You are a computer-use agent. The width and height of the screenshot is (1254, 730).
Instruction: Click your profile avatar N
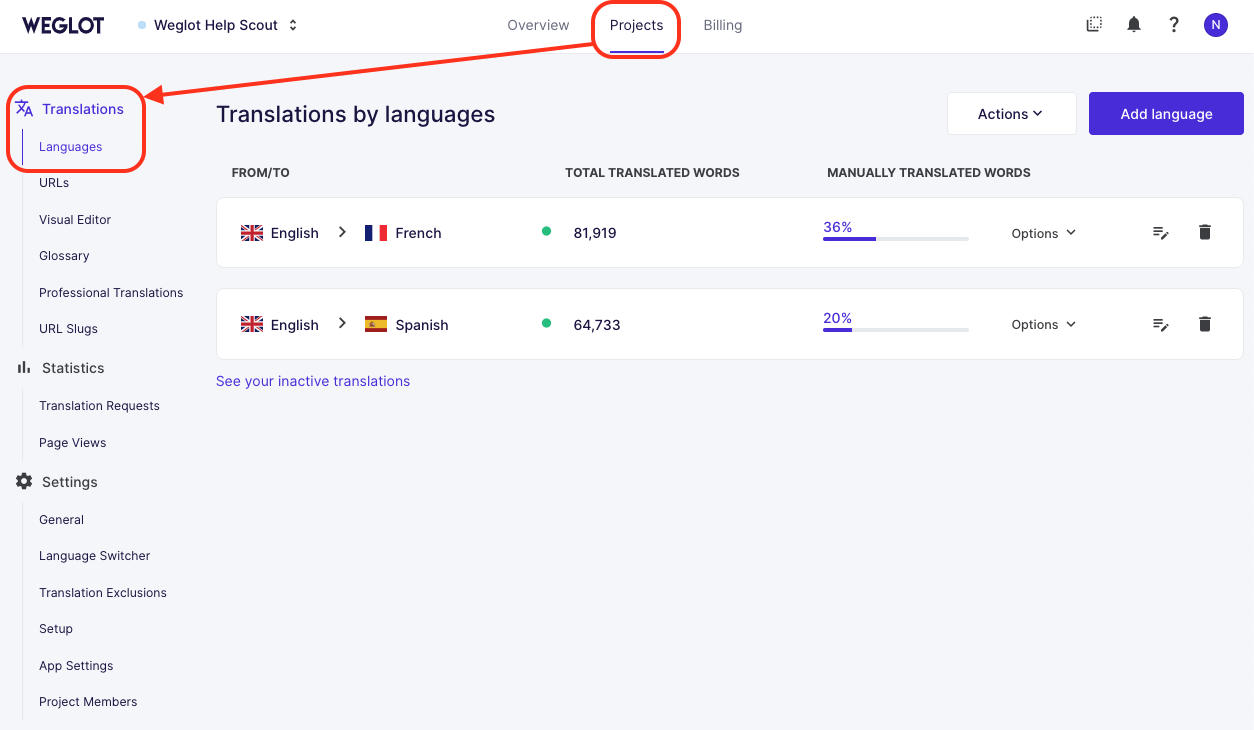[x=1215, y=24]
